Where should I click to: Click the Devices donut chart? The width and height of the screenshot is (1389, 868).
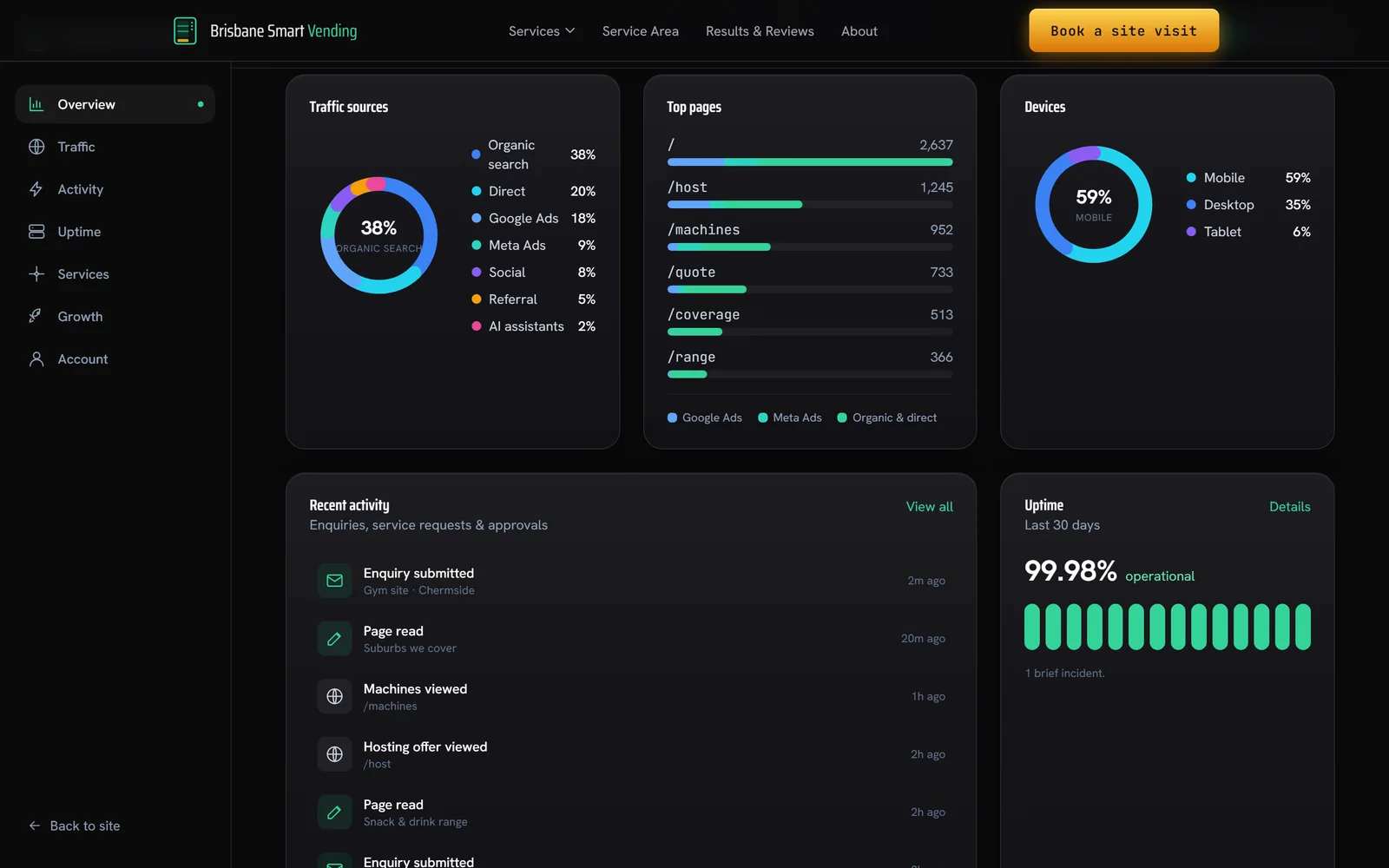click(x=1094, y=204)
